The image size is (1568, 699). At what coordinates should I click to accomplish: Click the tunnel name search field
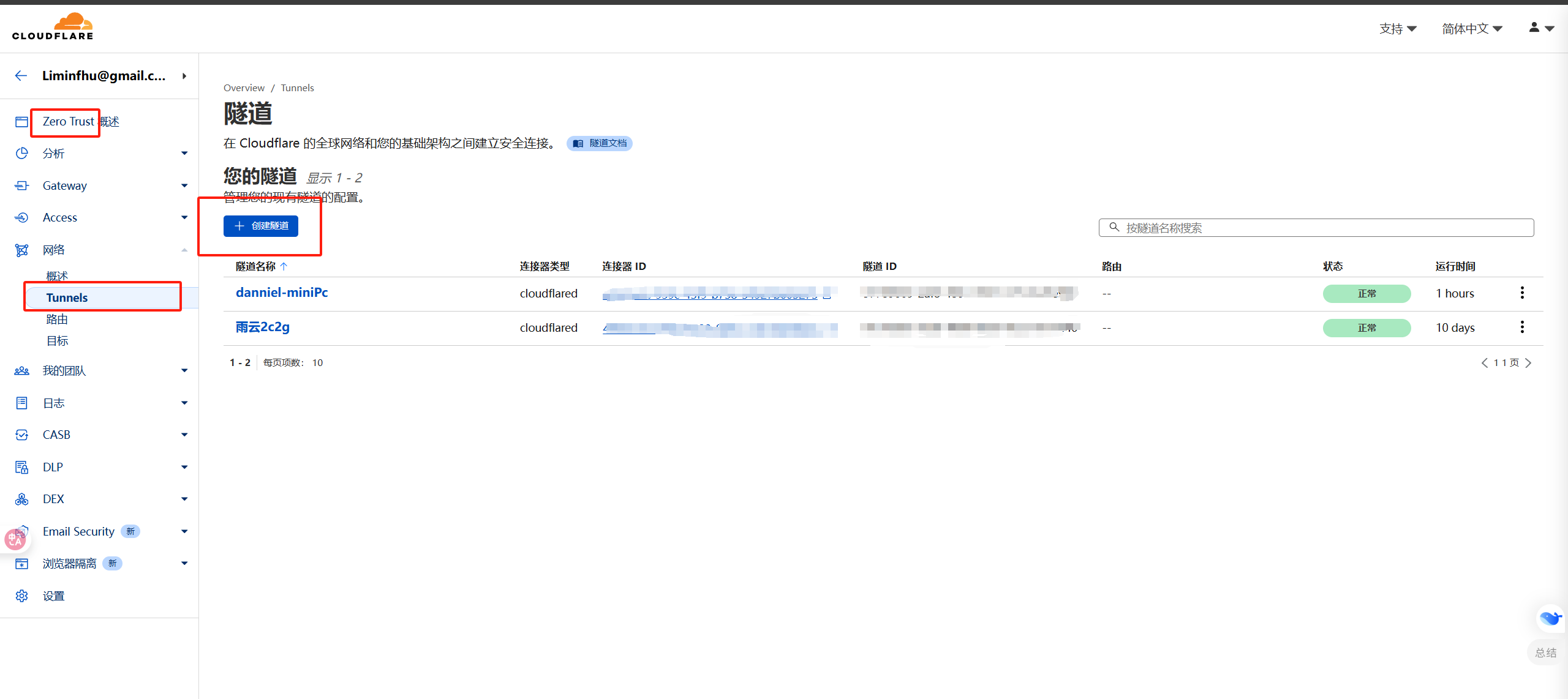click(1317, 228)
